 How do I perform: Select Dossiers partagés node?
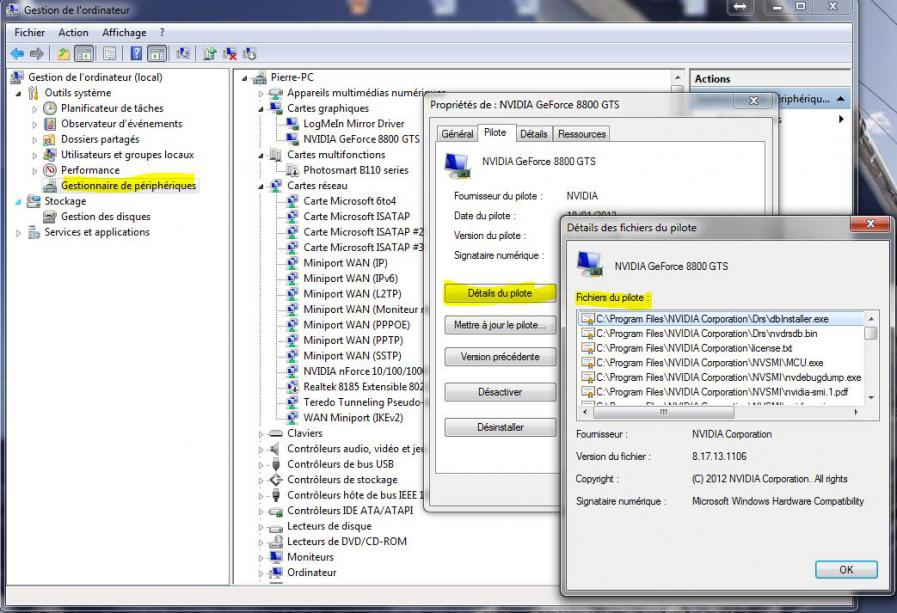coord(100,139)
